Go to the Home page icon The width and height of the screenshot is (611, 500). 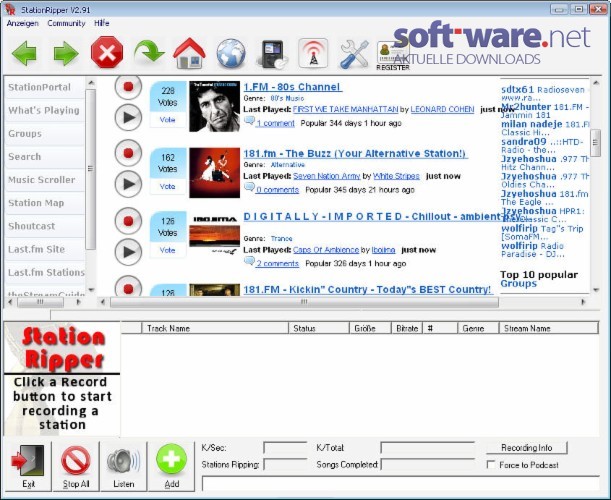tap(189, 53)
